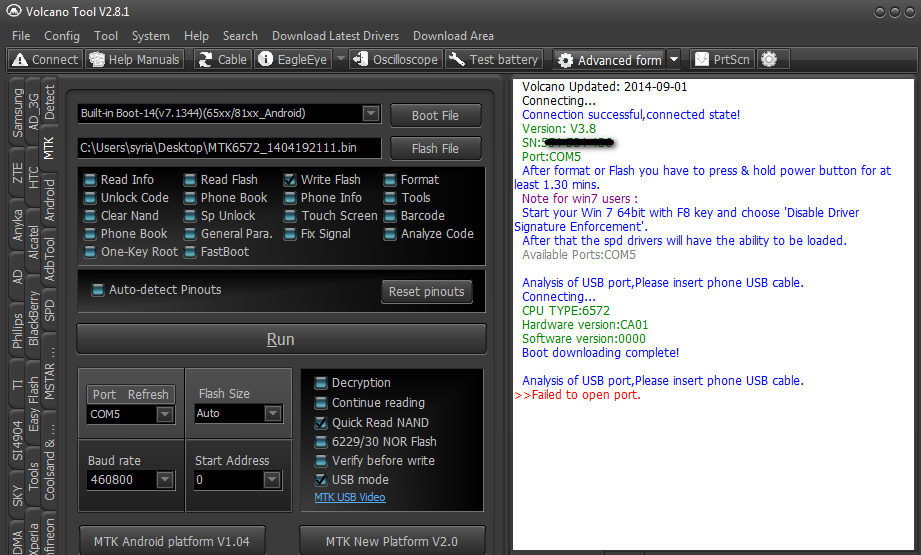Switch to the SPD vertical tab
The width and height of the screenshot is (921, 555).
coord(49,311)
